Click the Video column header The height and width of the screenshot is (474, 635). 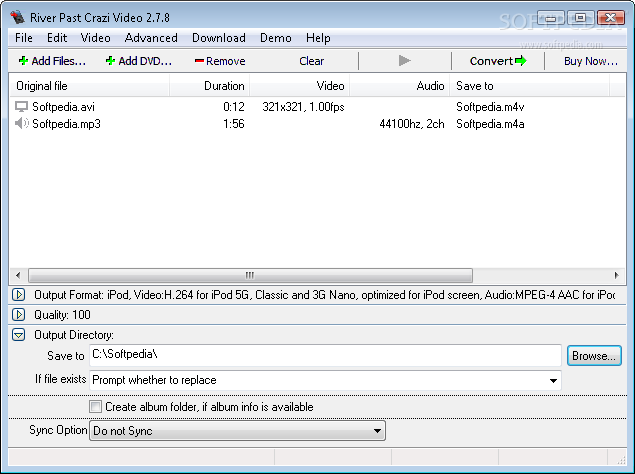[299, 86]
